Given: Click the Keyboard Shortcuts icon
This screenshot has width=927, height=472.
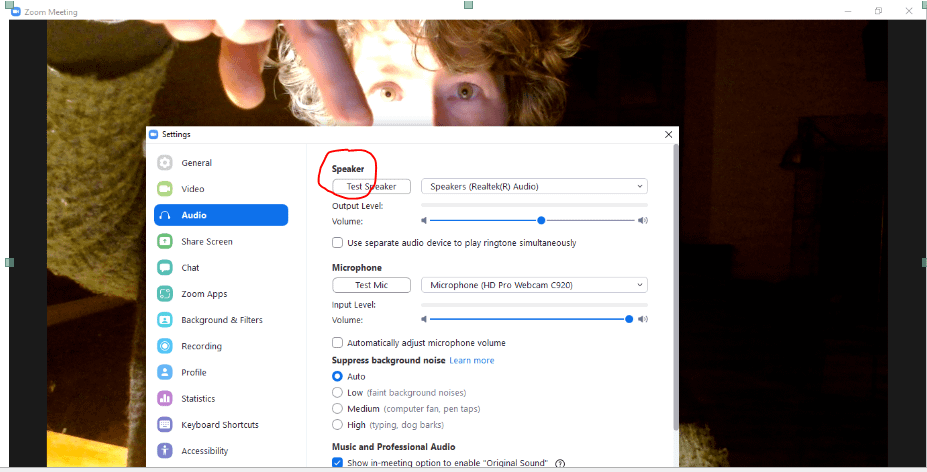Looking at the screenshot, I should point(164,425).
